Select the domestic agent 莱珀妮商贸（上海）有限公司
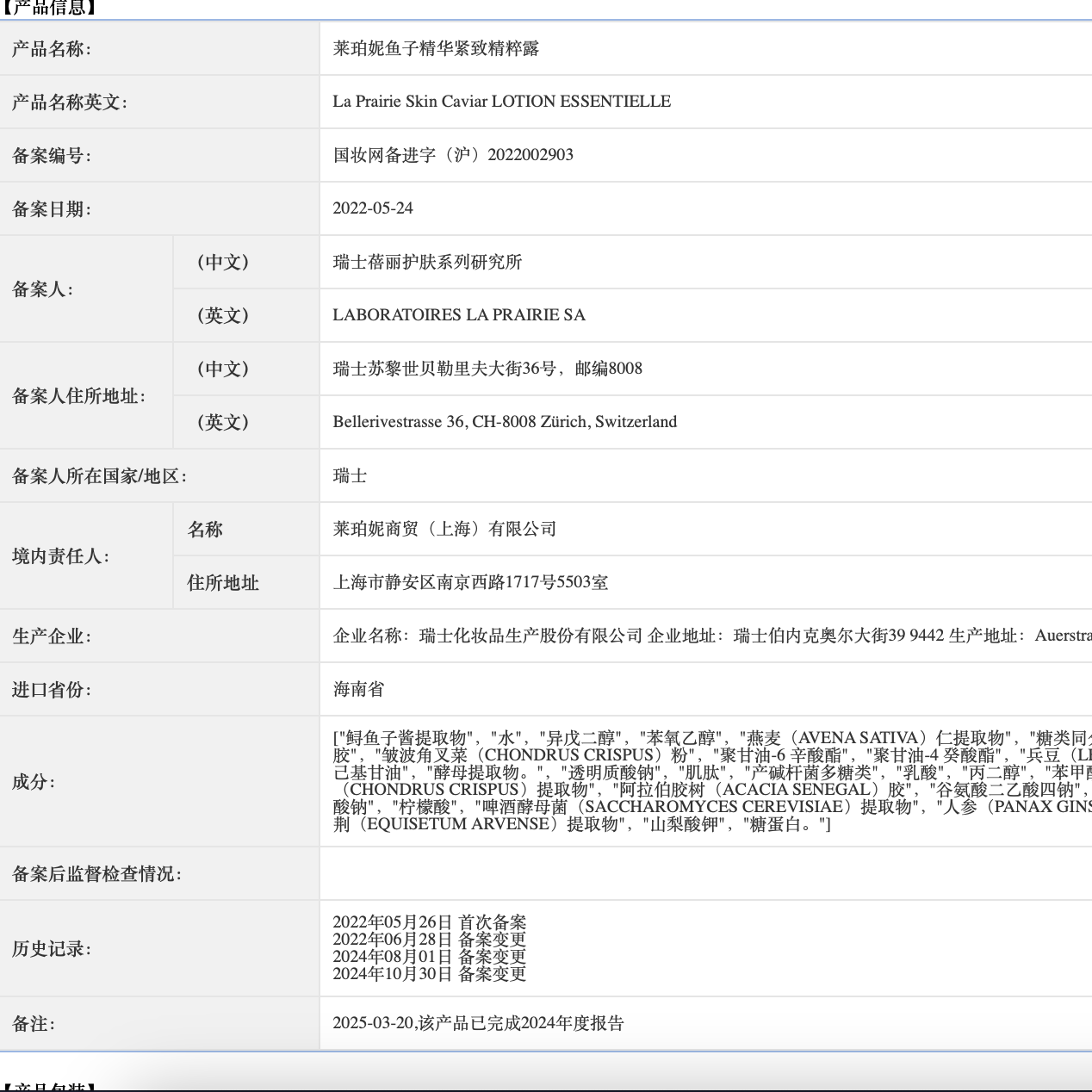This screenshot has height=1092, width=1092. tap(444, 529)
